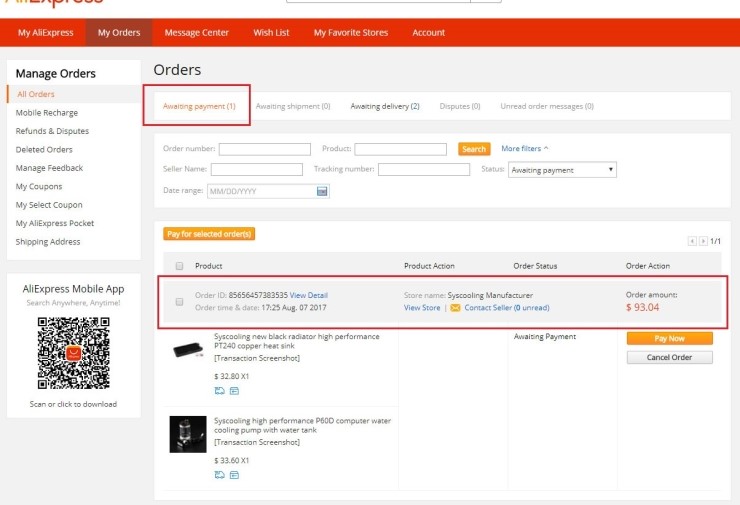Open My AliExpress menu

tap(46, 33)
